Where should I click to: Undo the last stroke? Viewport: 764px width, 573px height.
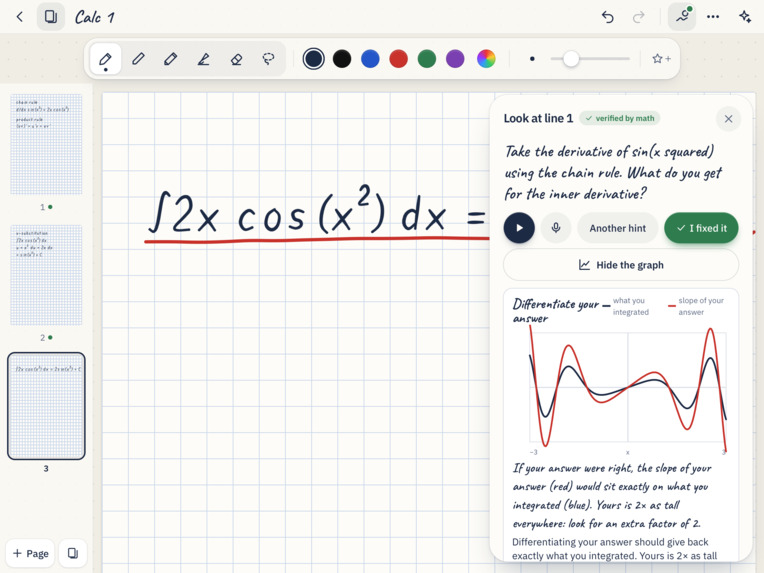(607, 17)
